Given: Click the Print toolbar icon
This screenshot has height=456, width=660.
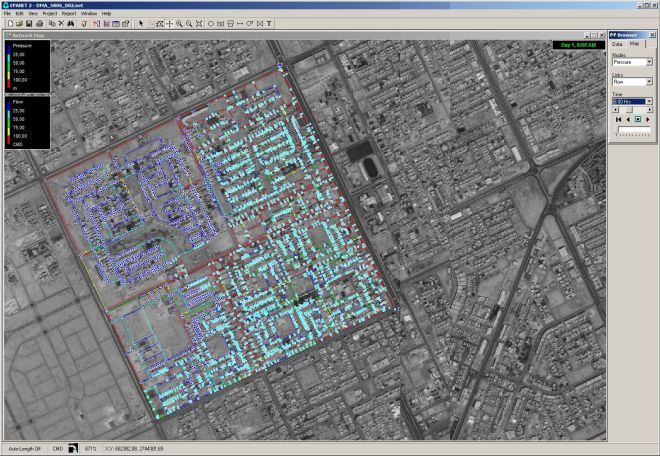Looking at the screenshot, I should point(39,23).
